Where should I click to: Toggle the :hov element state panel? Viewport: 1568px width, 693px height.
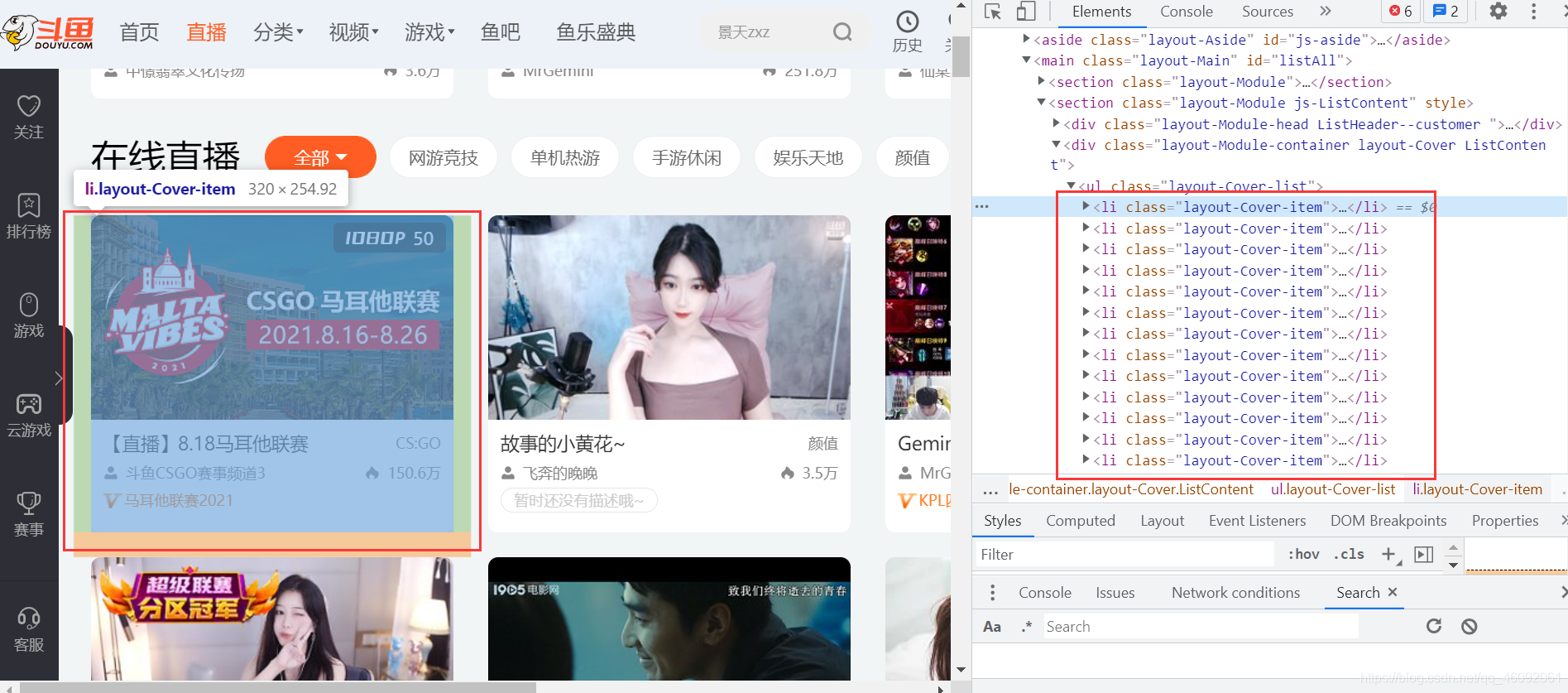click(1303, 554)
